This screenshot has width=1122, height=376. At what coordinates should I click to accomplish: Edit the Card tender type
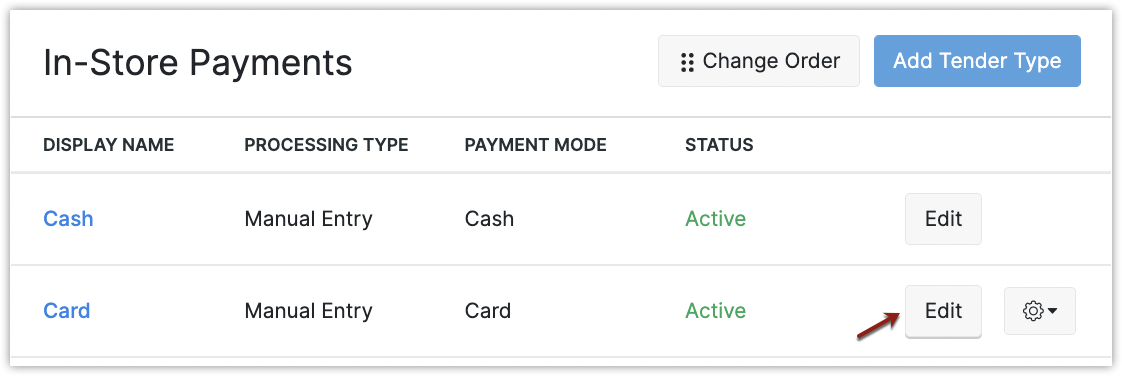click(943, 311)
